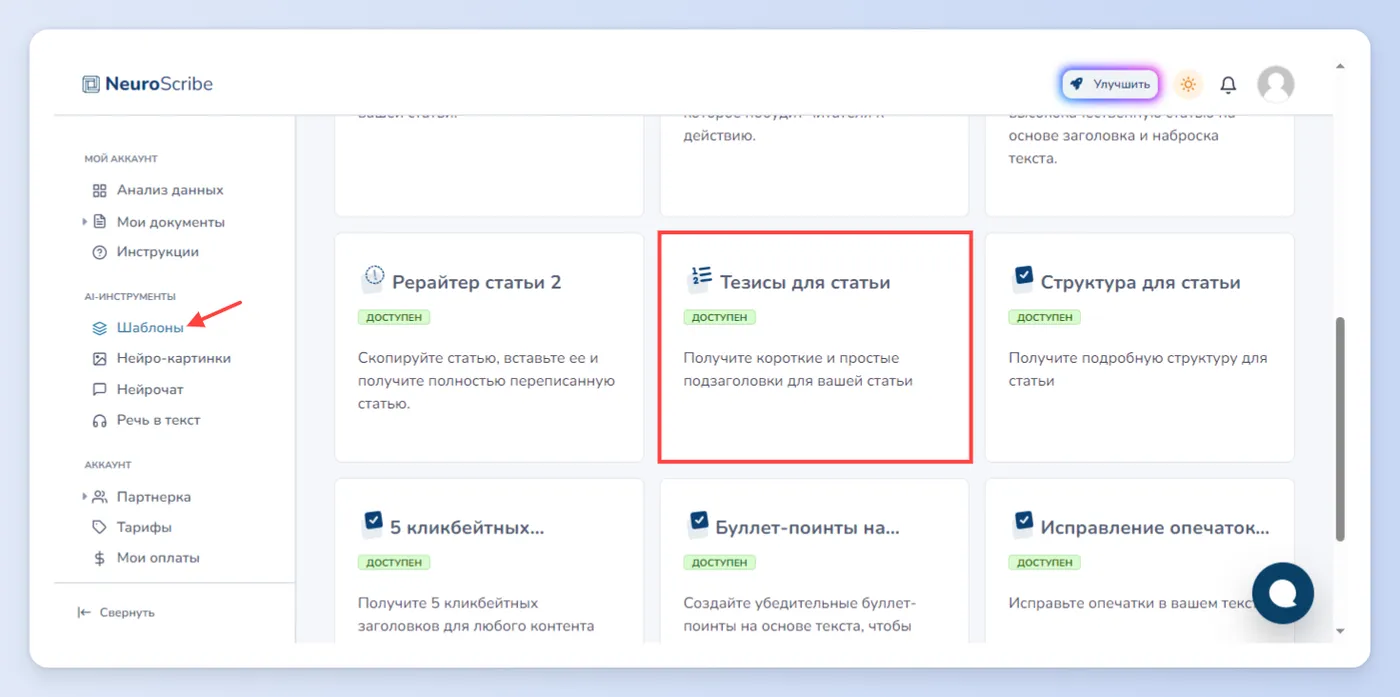Image resolution: width=1400 pixels, height=697 pixels.
Task: Open the Инструкции page
Action: pyautogui.click(x=158, y=252)
